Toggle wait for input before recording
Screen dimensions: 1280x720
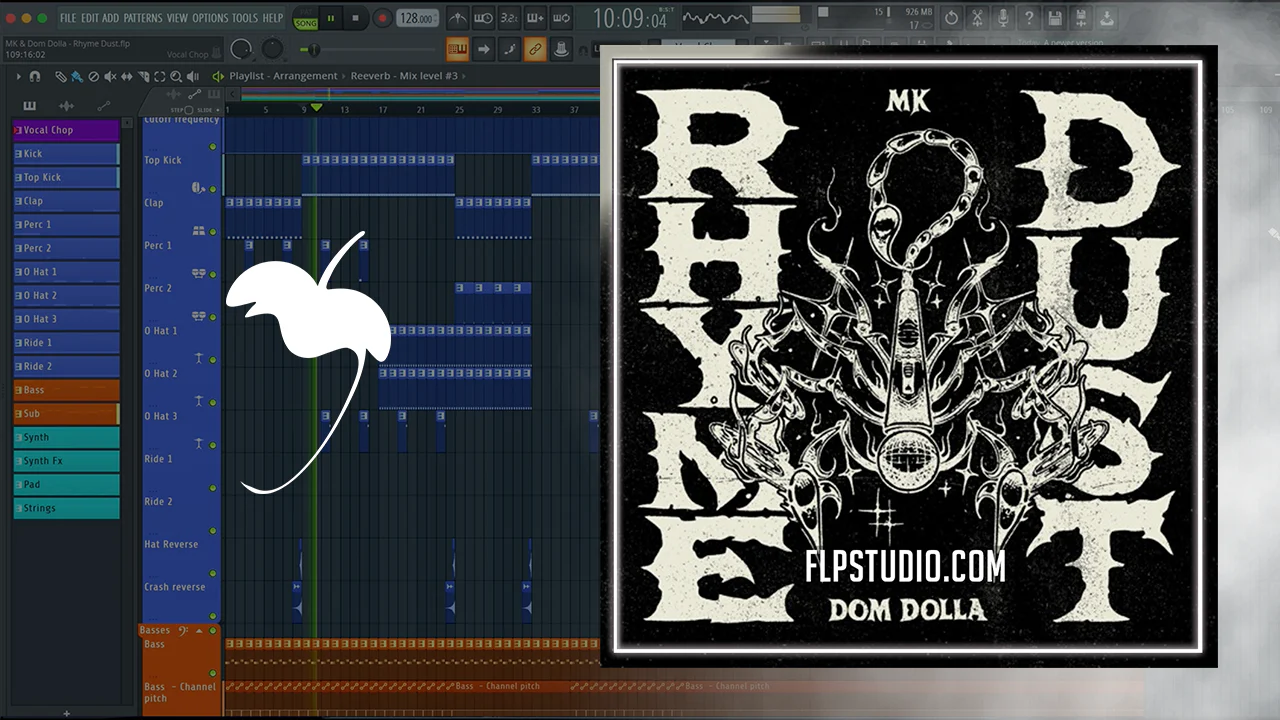[x=483, y=18]
